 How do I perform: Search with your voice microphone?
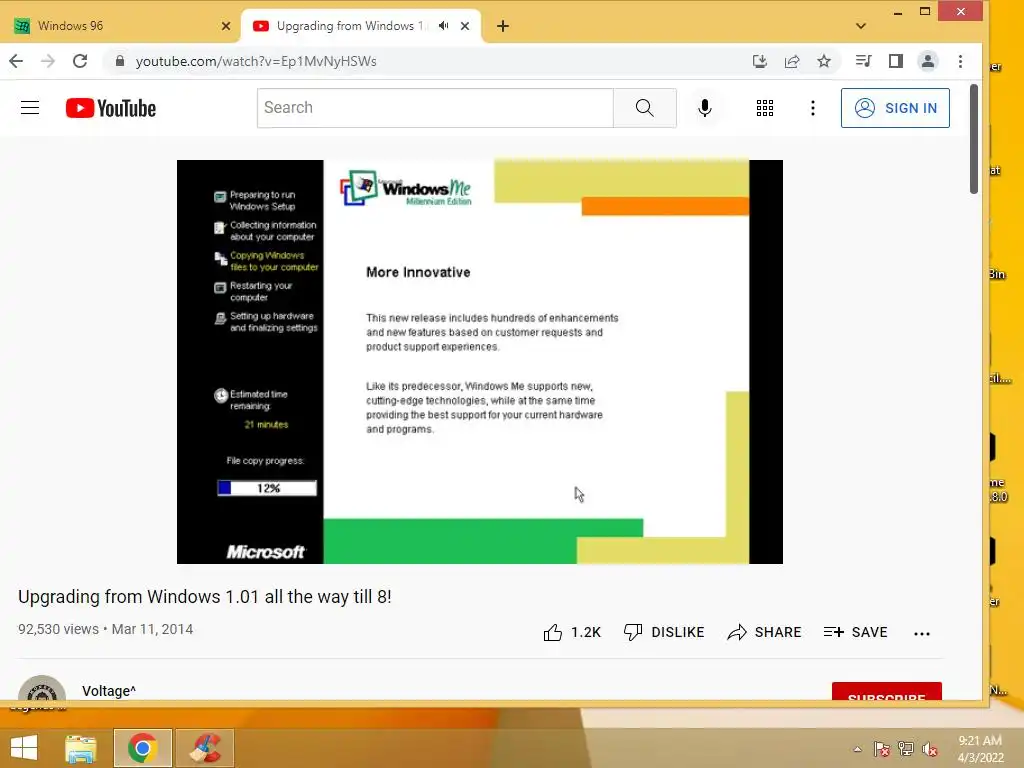(x=705, y=108)
